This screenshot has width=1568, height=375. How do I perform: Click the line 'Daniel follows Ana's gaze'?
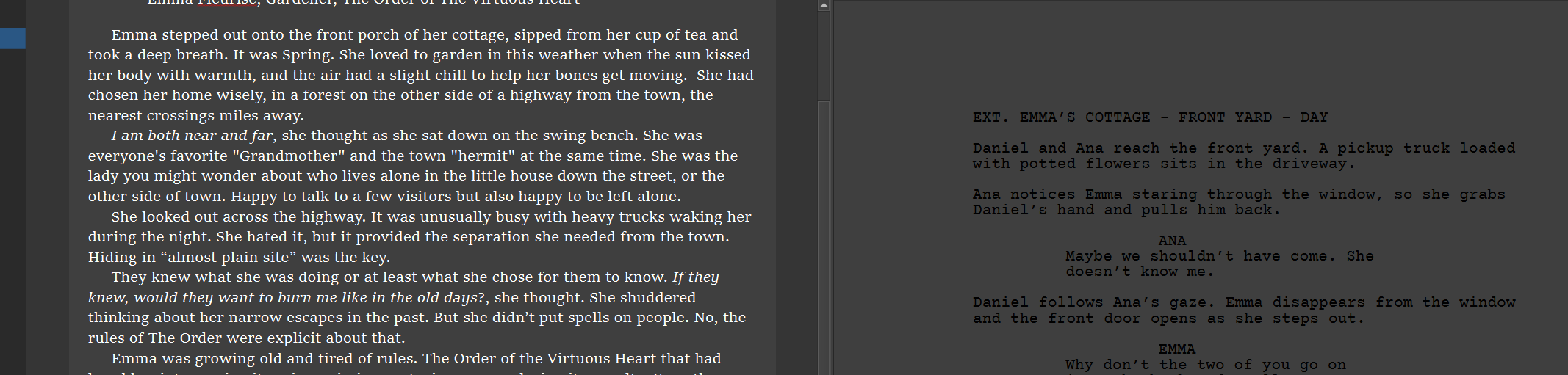pyautogui.click(x=1244, y=310)
